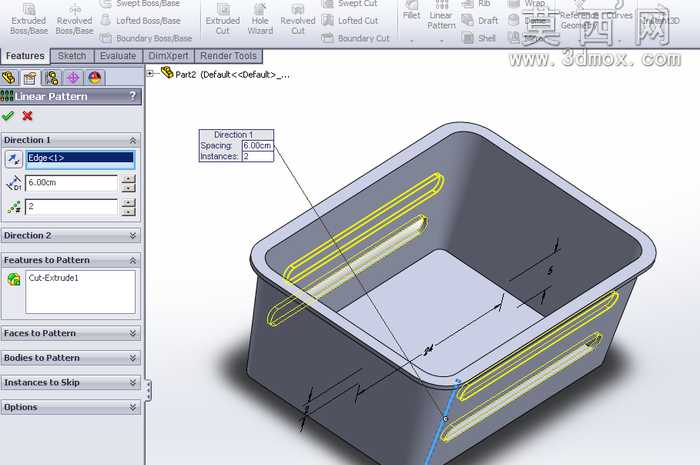
Task: Switch to the Evaluate tab
Action: pyautogui.click(x=118, y=56)
